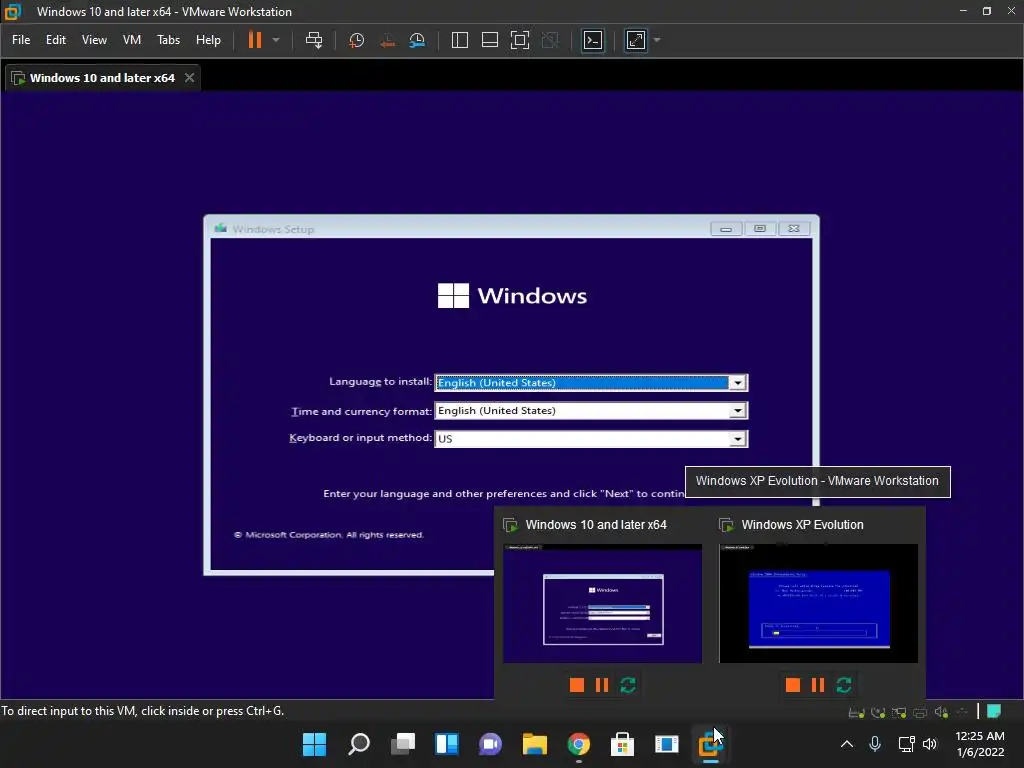Pause the VM with the orange toolbar button
This screenshot has height=768, width=1024.
255,40
